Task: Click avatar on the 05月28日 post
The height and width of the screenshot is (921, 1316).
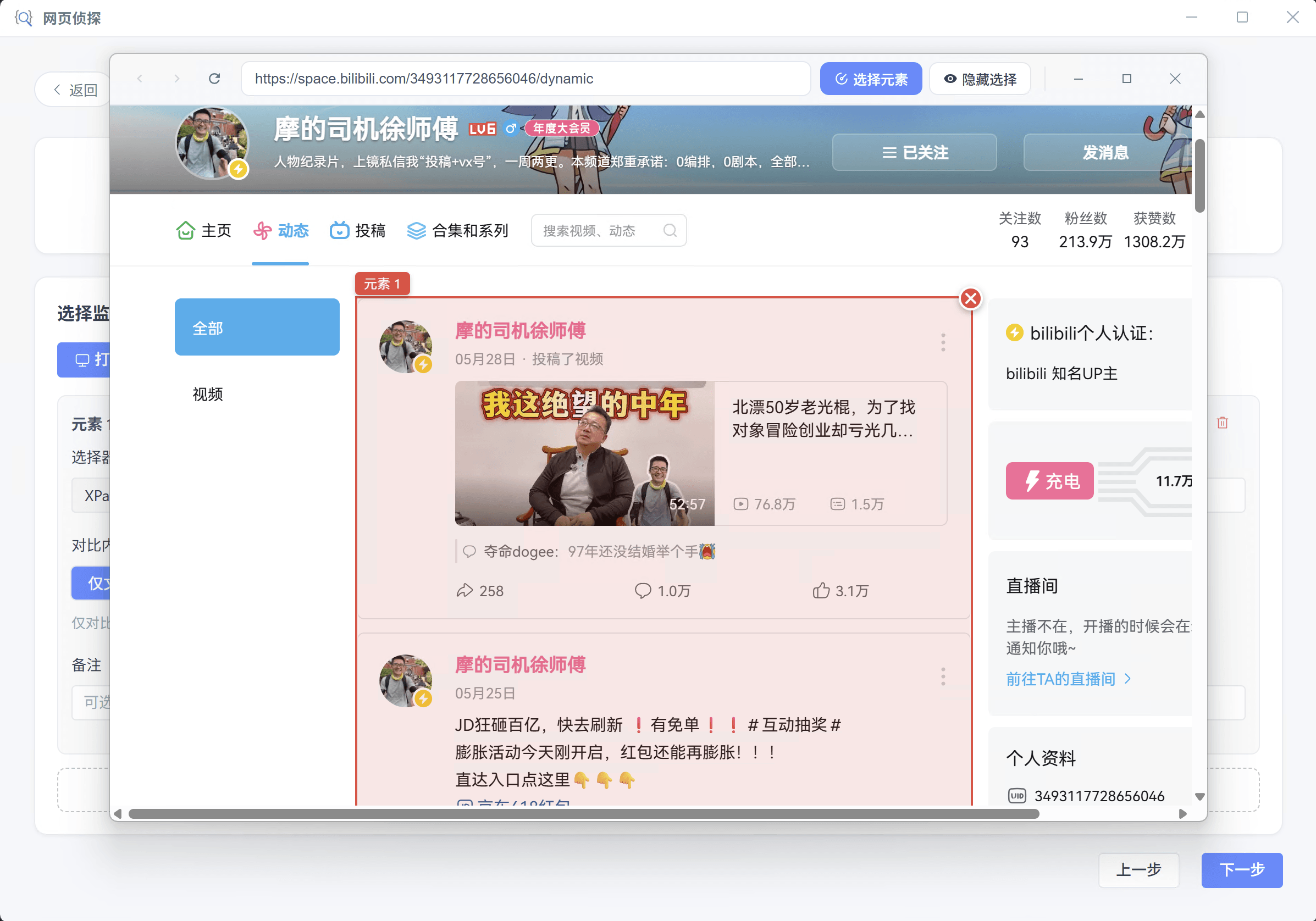Action: (x=406, y=347)
